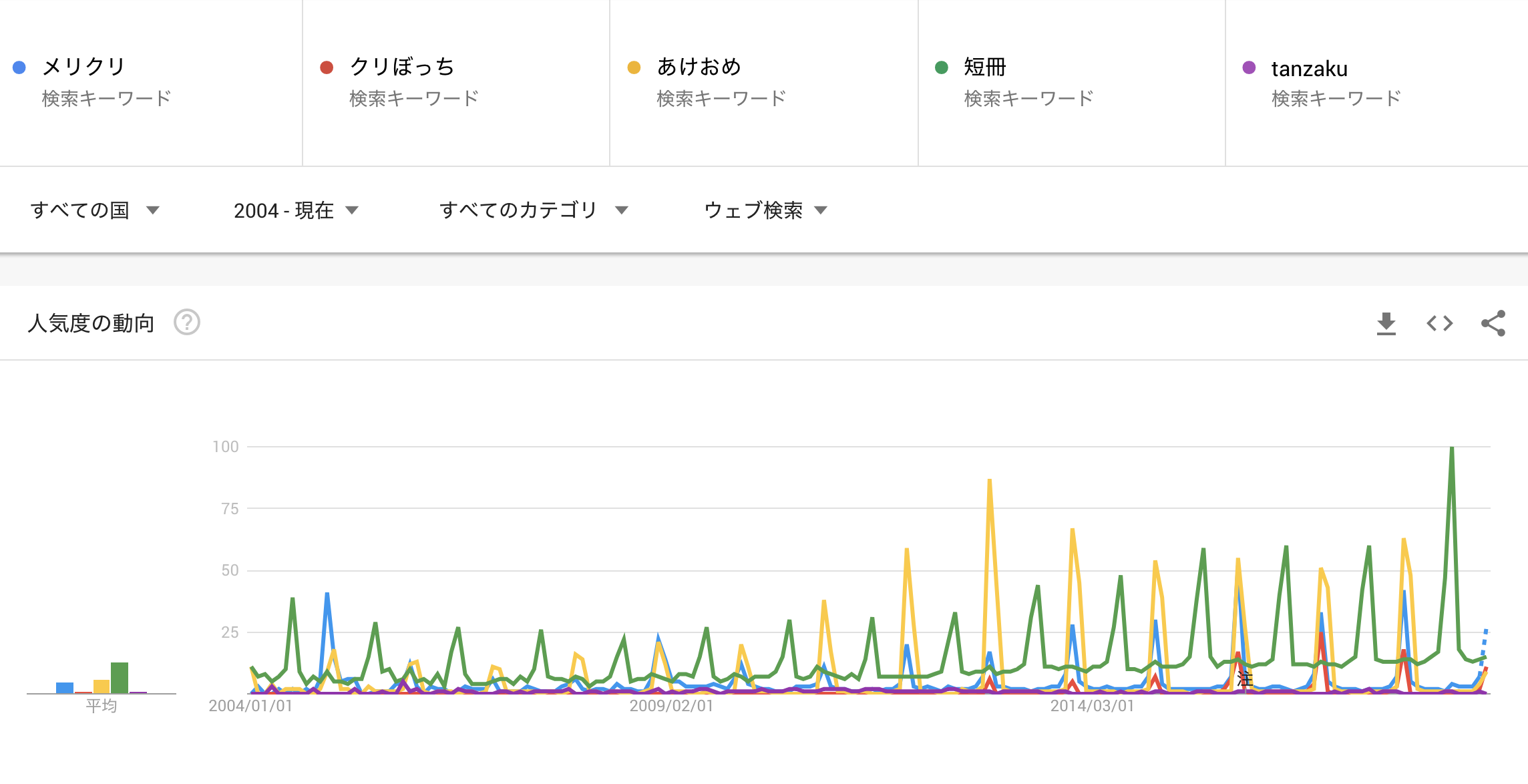Click the embed code icon
The image size is (1528, 784).
pyautogui.click(x=1439, y=324)
